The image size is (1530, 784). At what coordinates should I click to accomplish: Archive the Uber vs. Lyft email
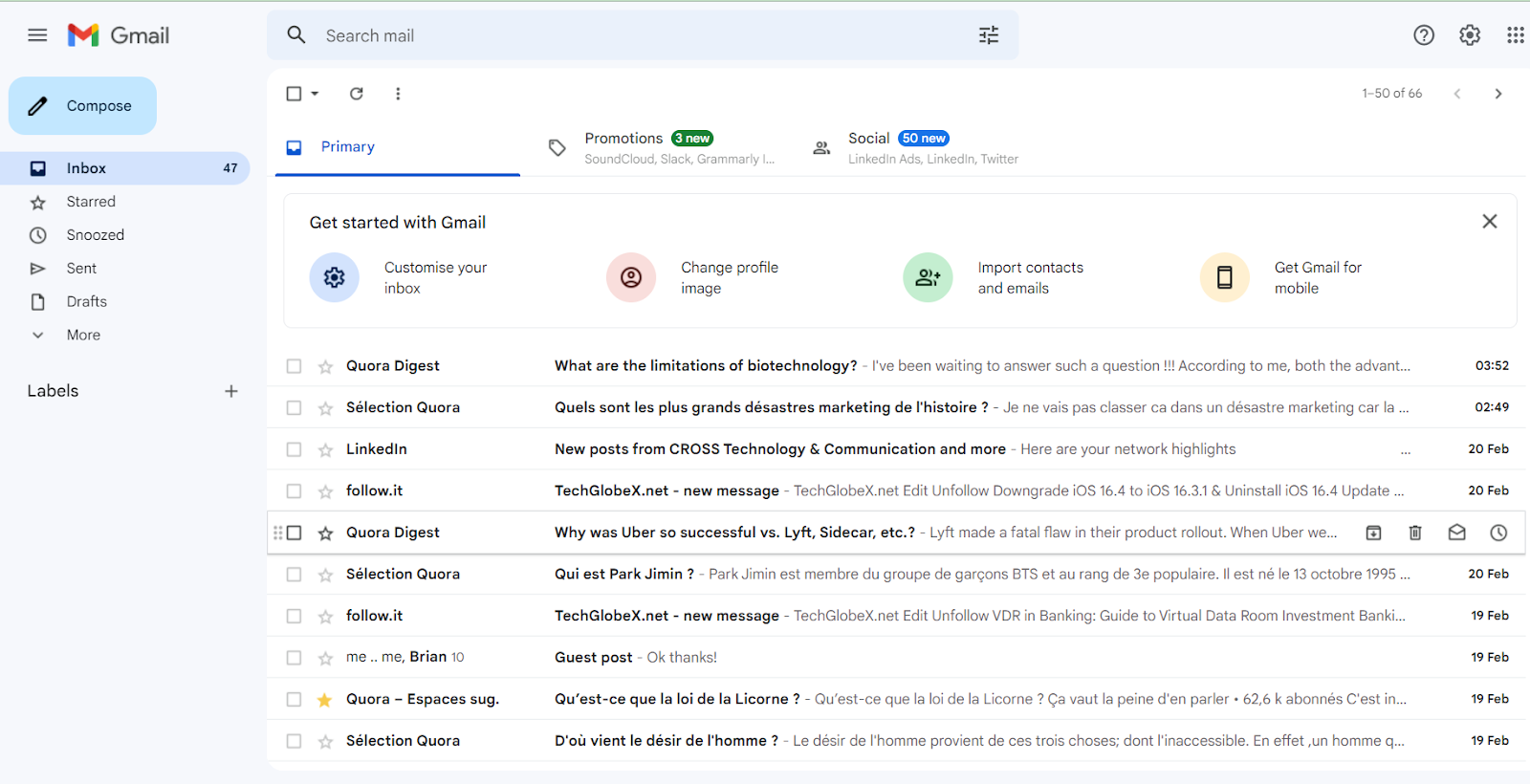[1373, 533]
